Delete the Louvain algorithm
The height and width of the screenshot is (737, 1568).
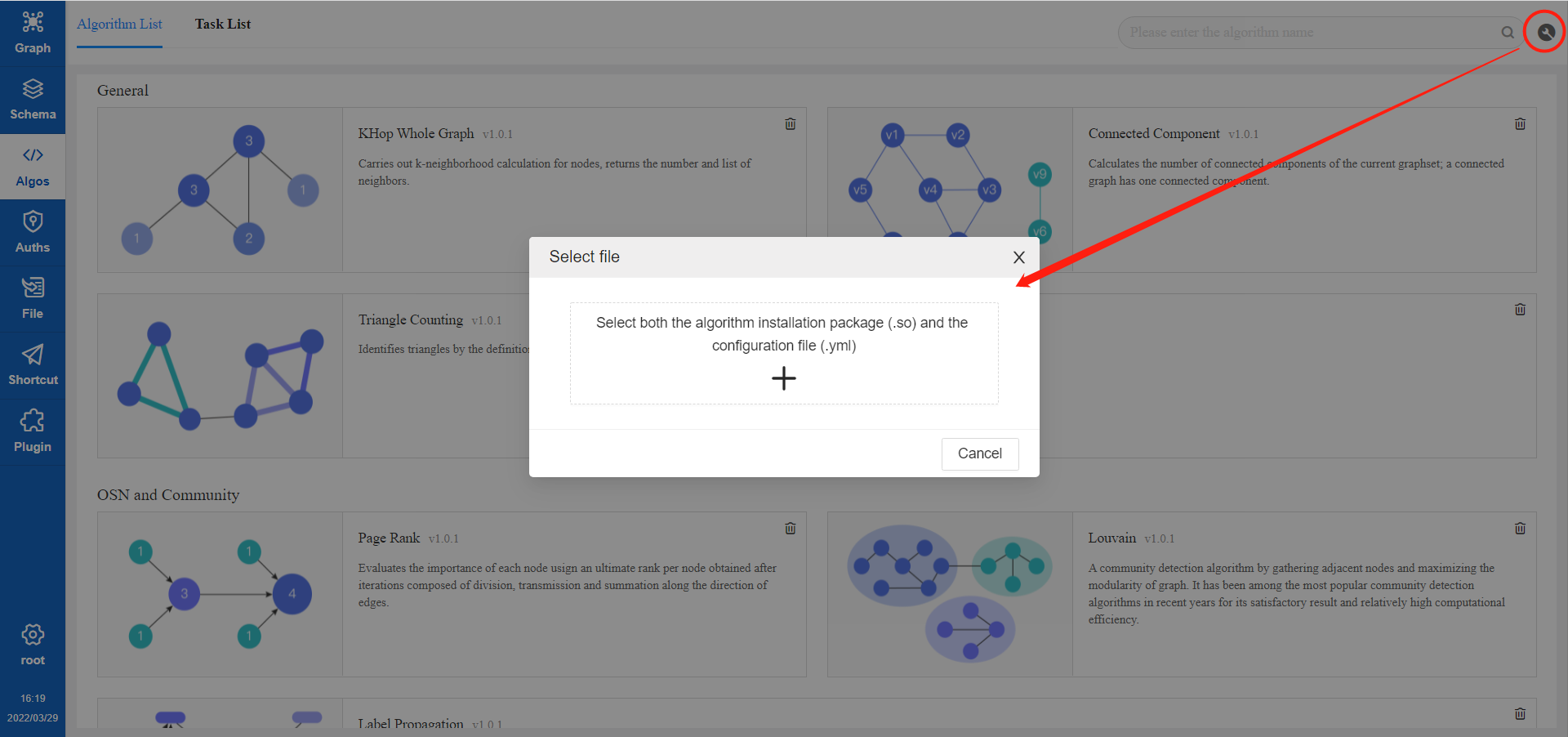click(x=1520, y=529)
